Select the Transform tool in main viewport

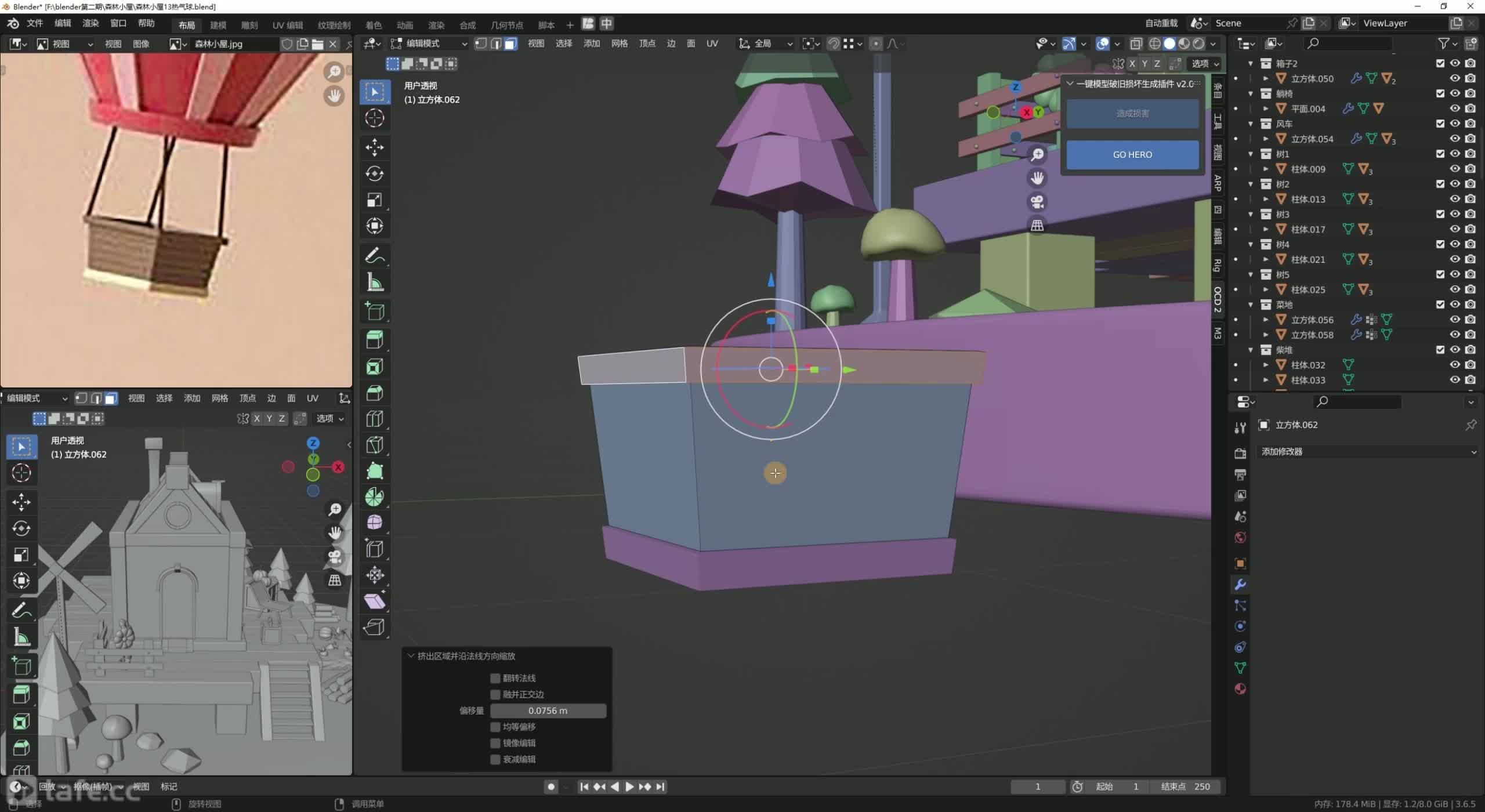(375, 226)
